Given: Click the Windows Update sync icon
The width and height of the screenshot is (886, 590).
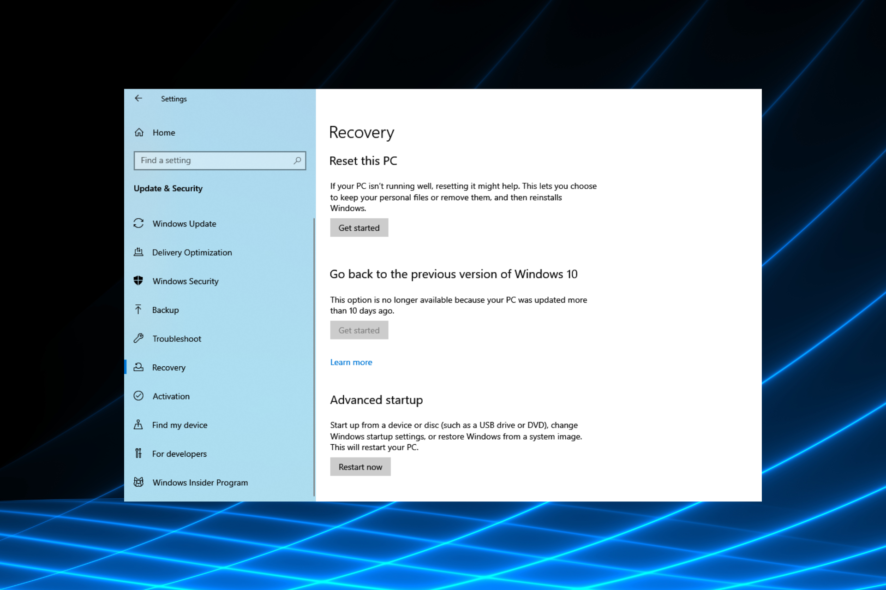Looking at the screenshot, I should click(138, 223).
